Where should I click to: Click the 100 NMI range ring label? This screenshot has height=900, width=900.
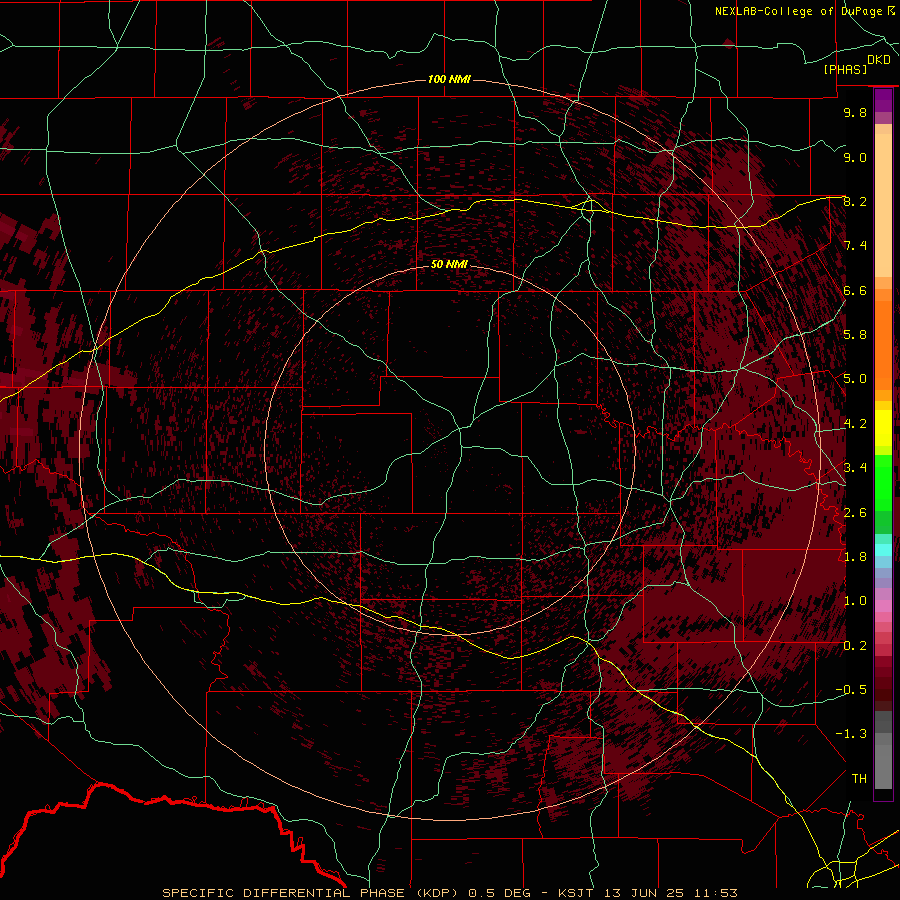449,79
